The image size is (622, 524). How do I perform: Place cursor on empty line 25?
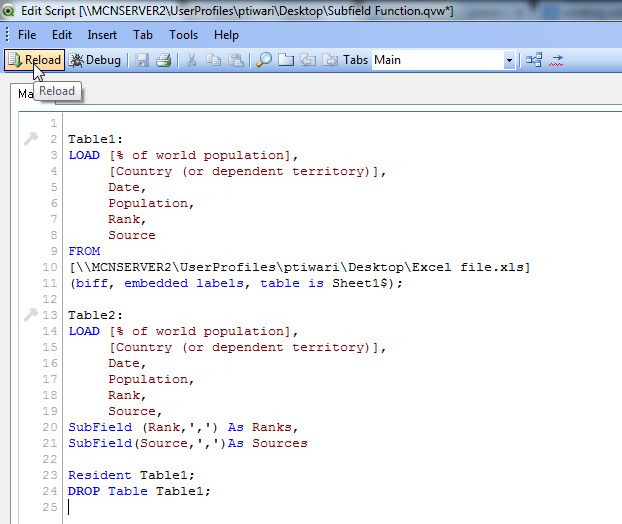69,507
